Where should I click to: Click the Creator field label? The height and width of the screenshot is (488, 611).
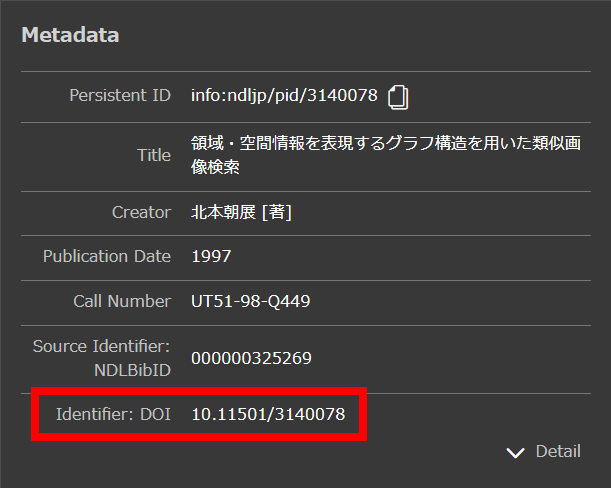141,212
